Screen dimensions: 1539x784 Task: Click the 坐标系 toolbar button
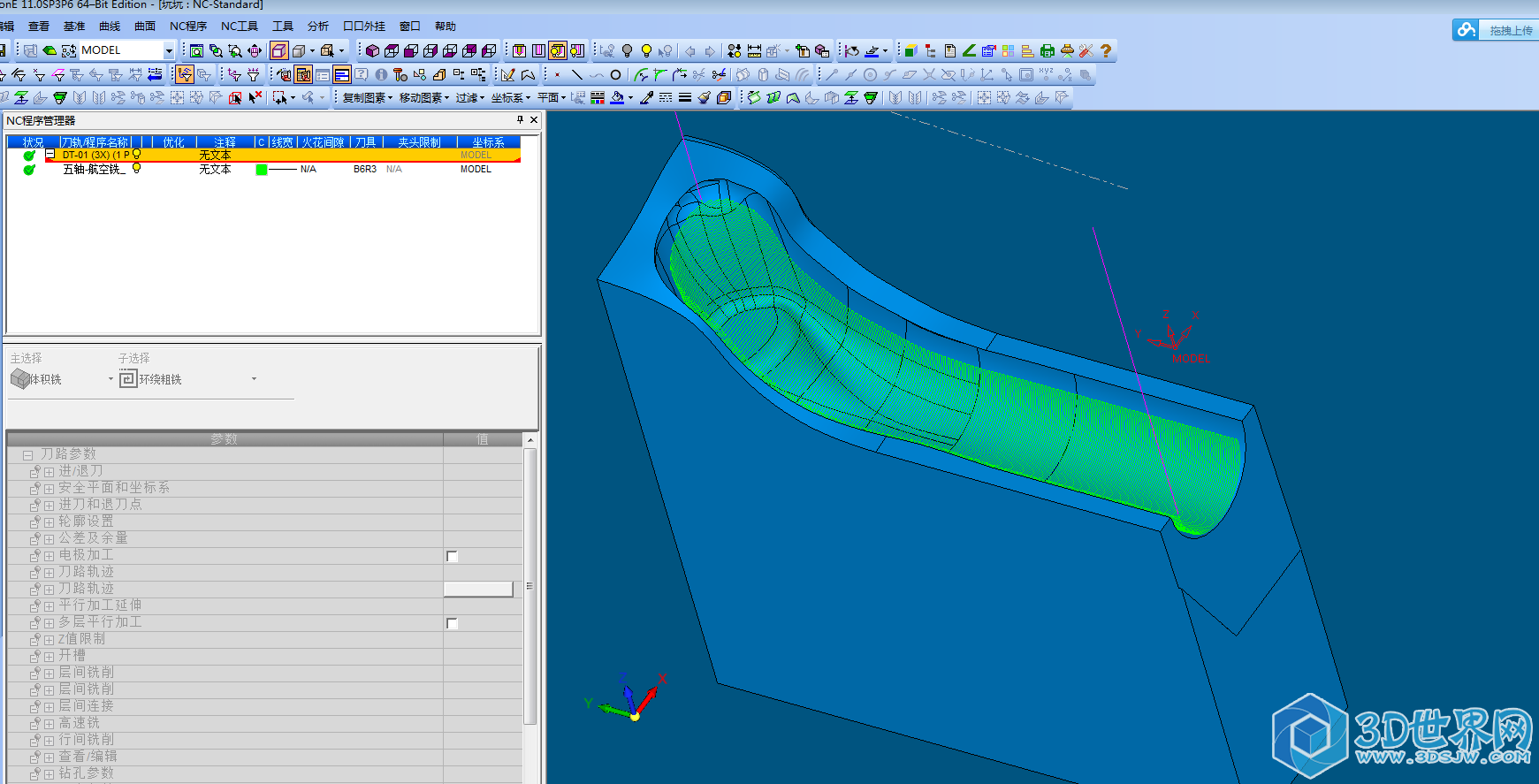point(511,97)
